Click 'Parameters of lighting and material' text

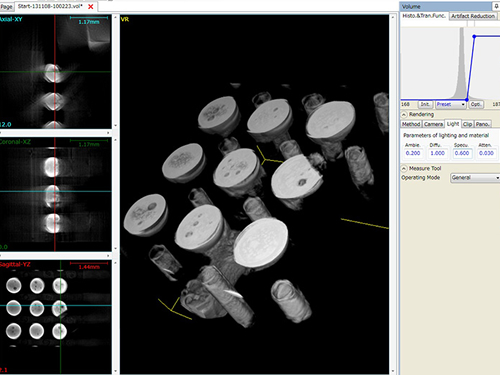click(x=446, y=135)
